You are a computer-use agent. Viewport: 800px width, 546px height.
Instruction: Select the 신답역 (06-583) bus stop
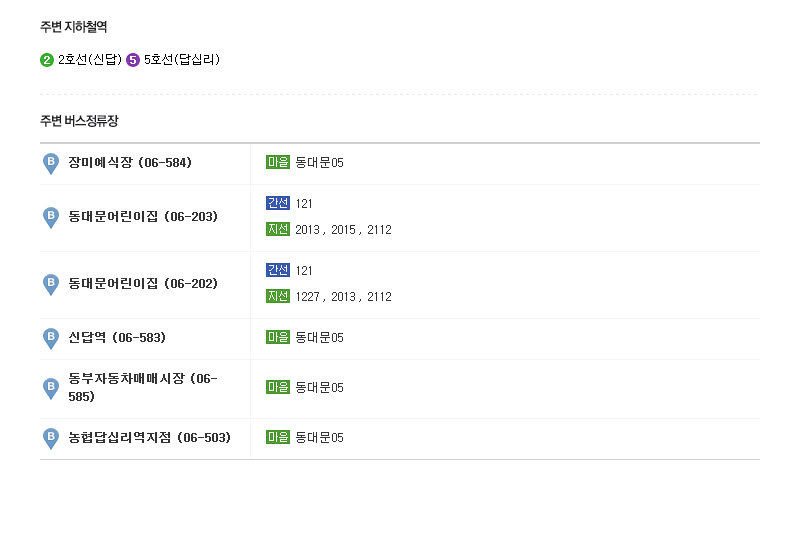click(117, 338)
